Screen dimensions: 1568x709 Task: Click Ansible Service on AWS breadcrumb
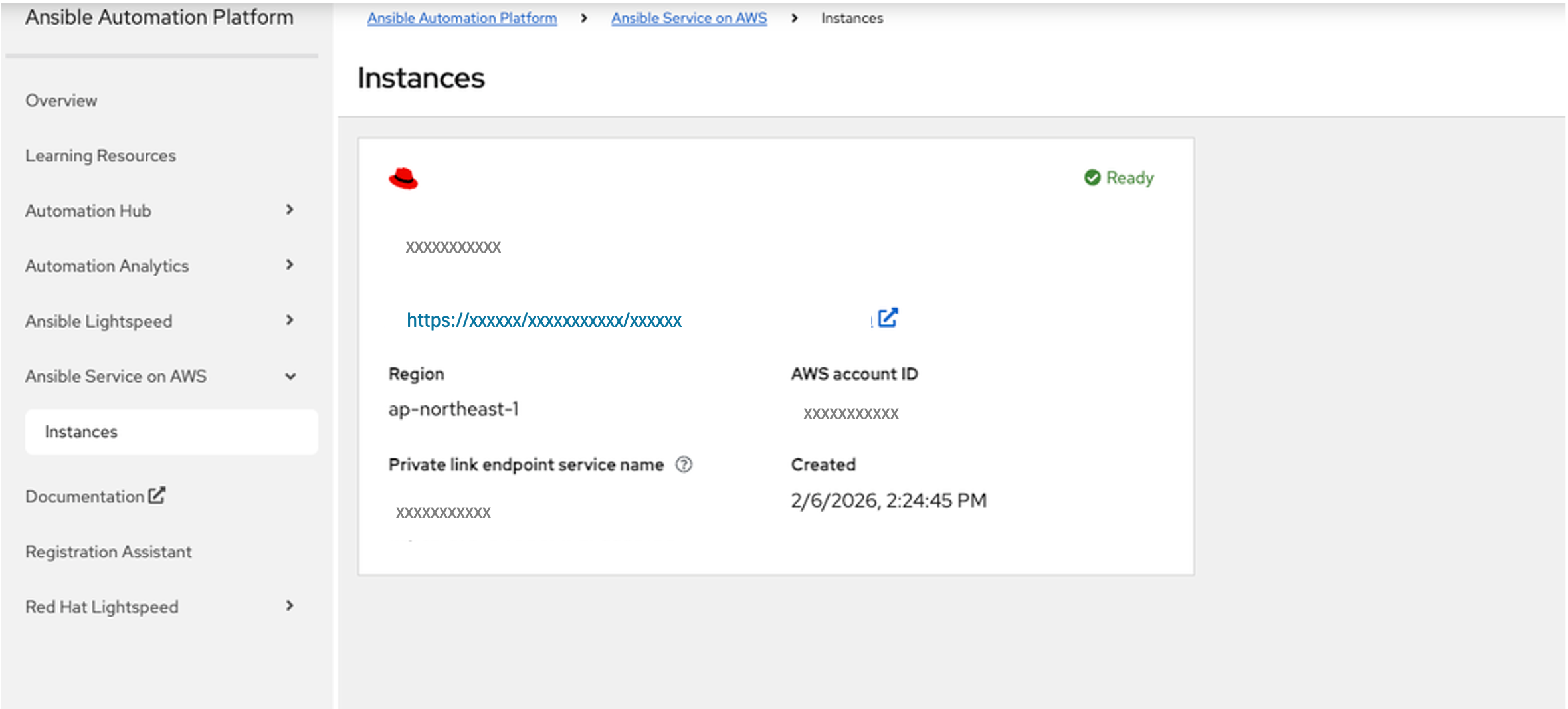point(689,18)
